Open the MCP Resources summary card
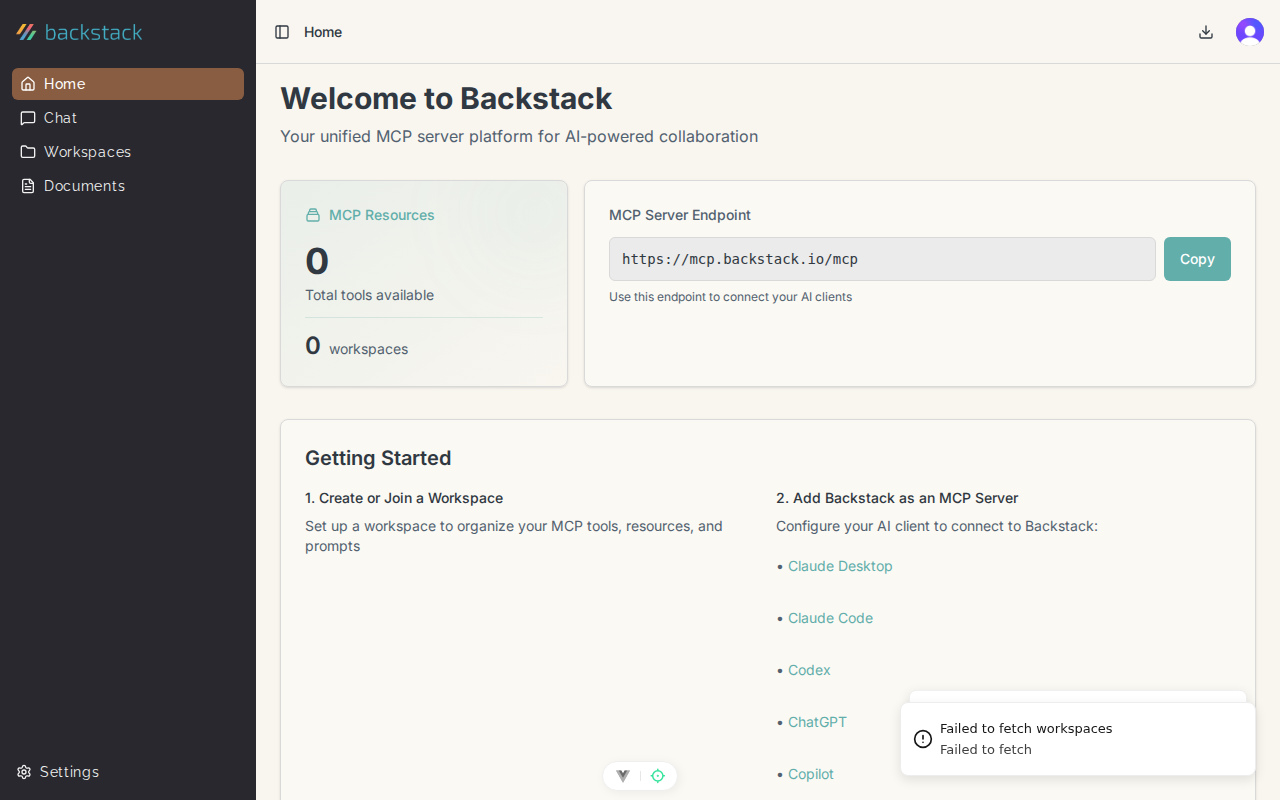The height and width of the screenshot is (800, 1280). (423, 283)
